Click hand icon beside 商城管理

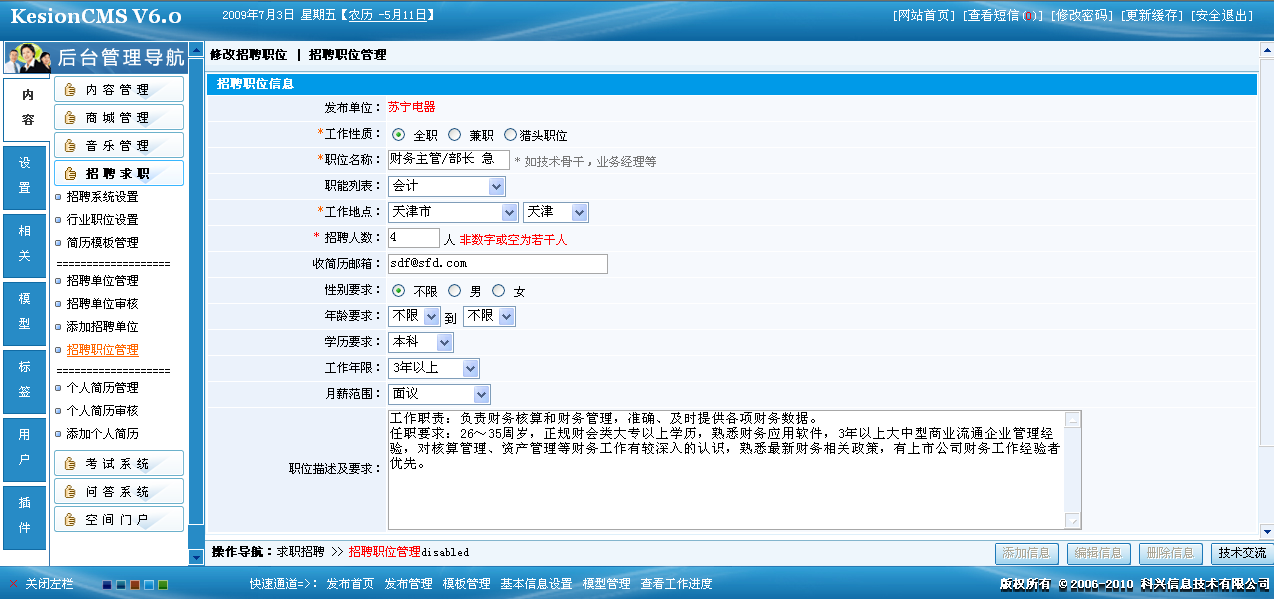point(70,118)
